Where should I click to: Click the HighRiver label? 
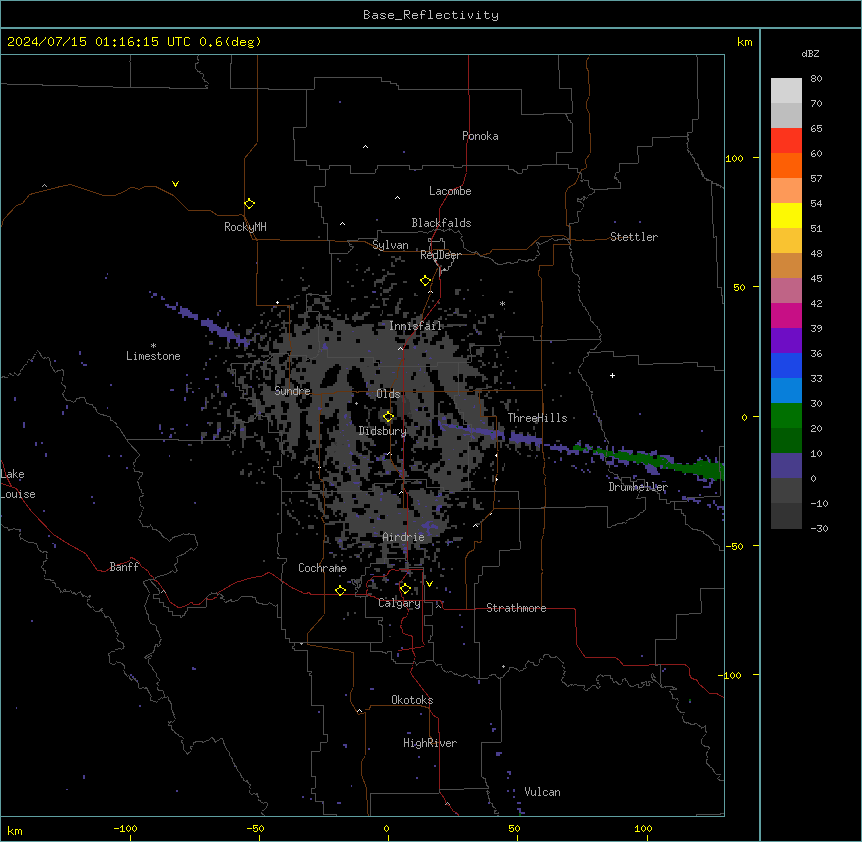coord(430,743)
